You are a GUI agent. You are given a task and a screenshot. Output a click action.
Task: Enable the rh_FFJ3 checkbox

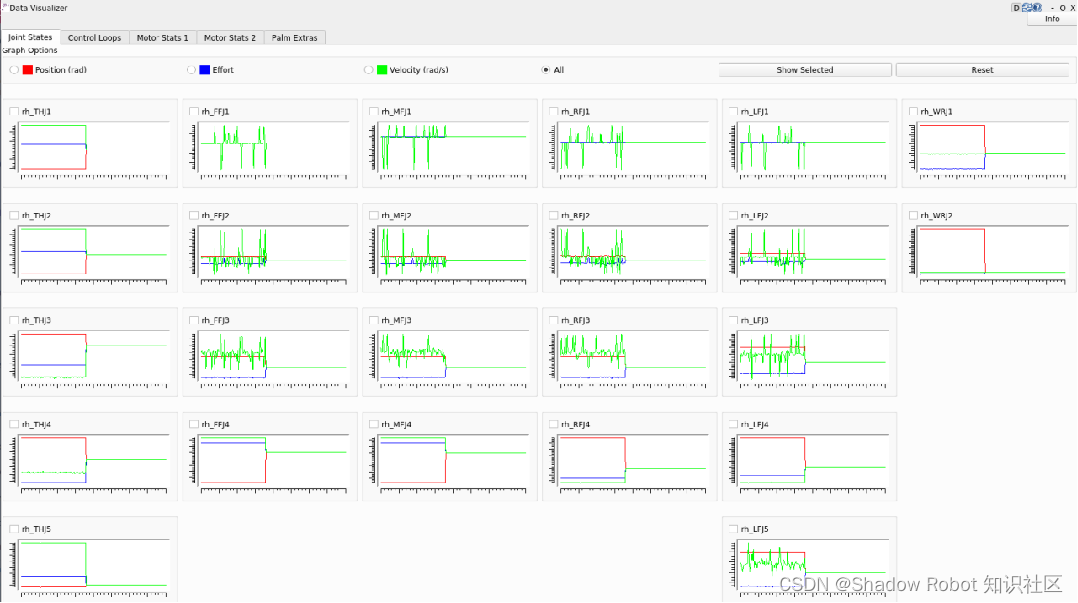194,320
